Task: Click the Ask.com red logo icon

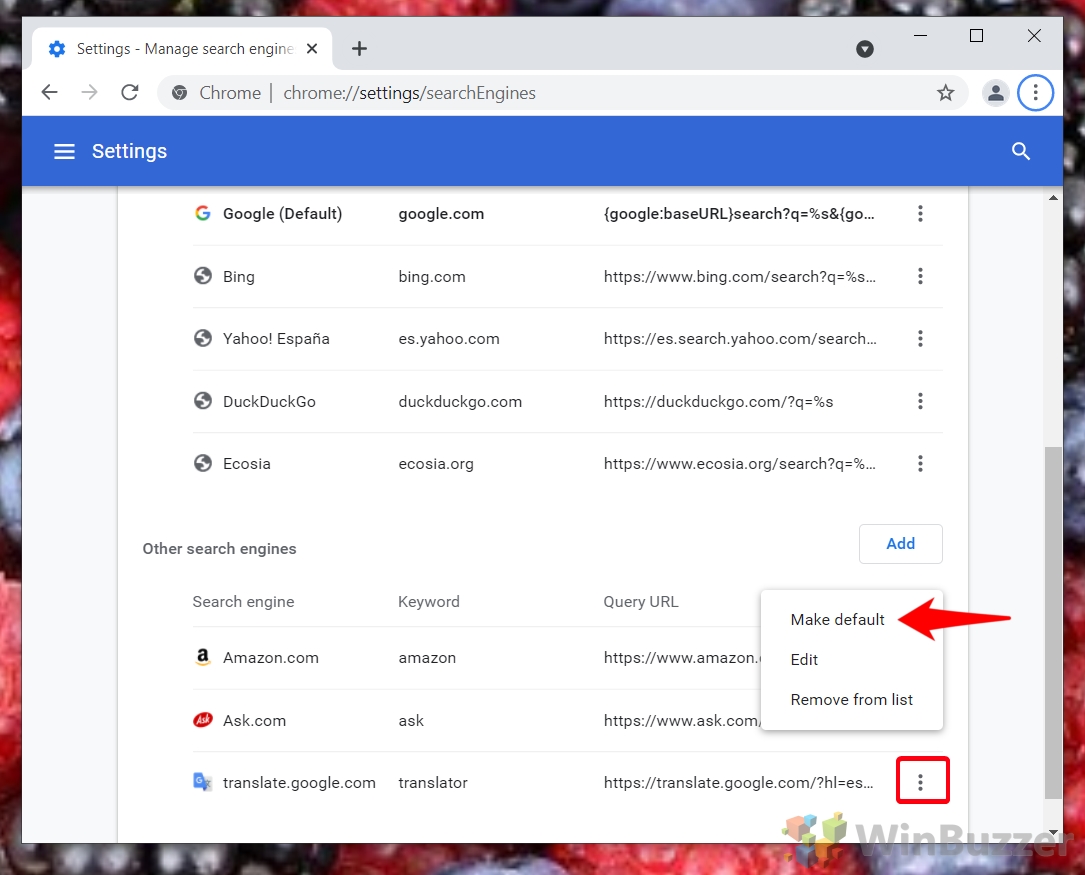Action: 202,720
